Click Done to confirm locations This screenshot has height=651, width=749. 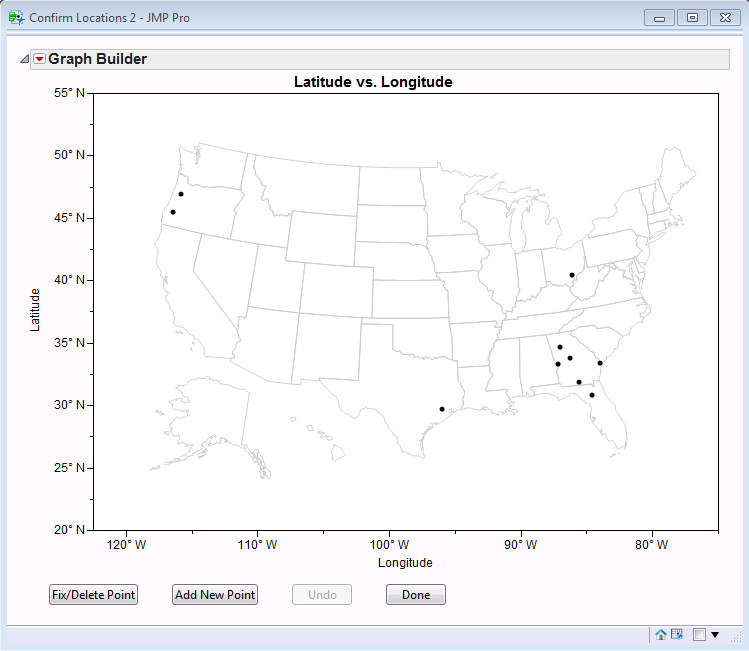416,595
